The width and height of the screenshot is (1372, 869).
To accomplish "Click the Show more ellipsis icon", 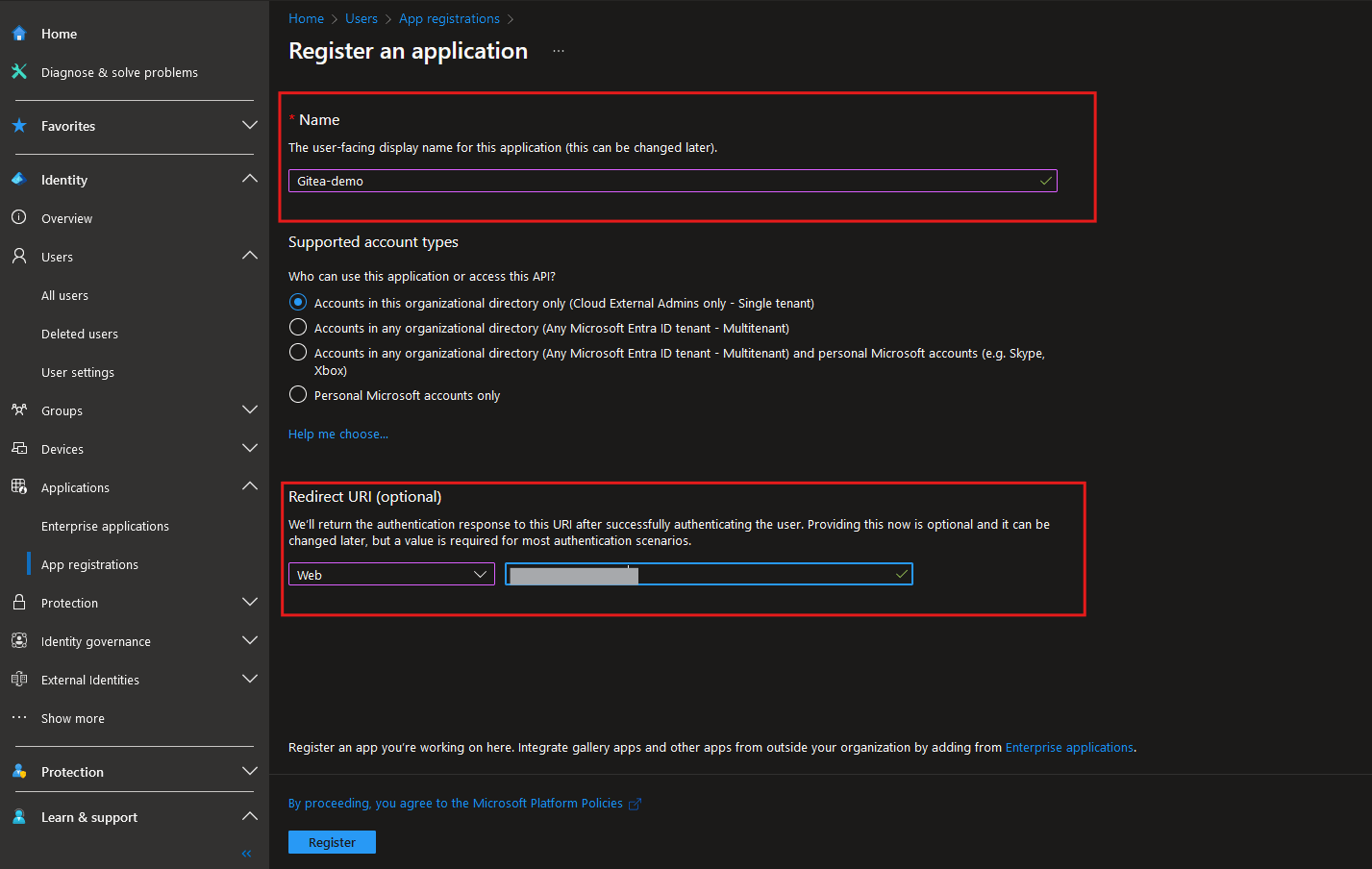I will (19, 718).
